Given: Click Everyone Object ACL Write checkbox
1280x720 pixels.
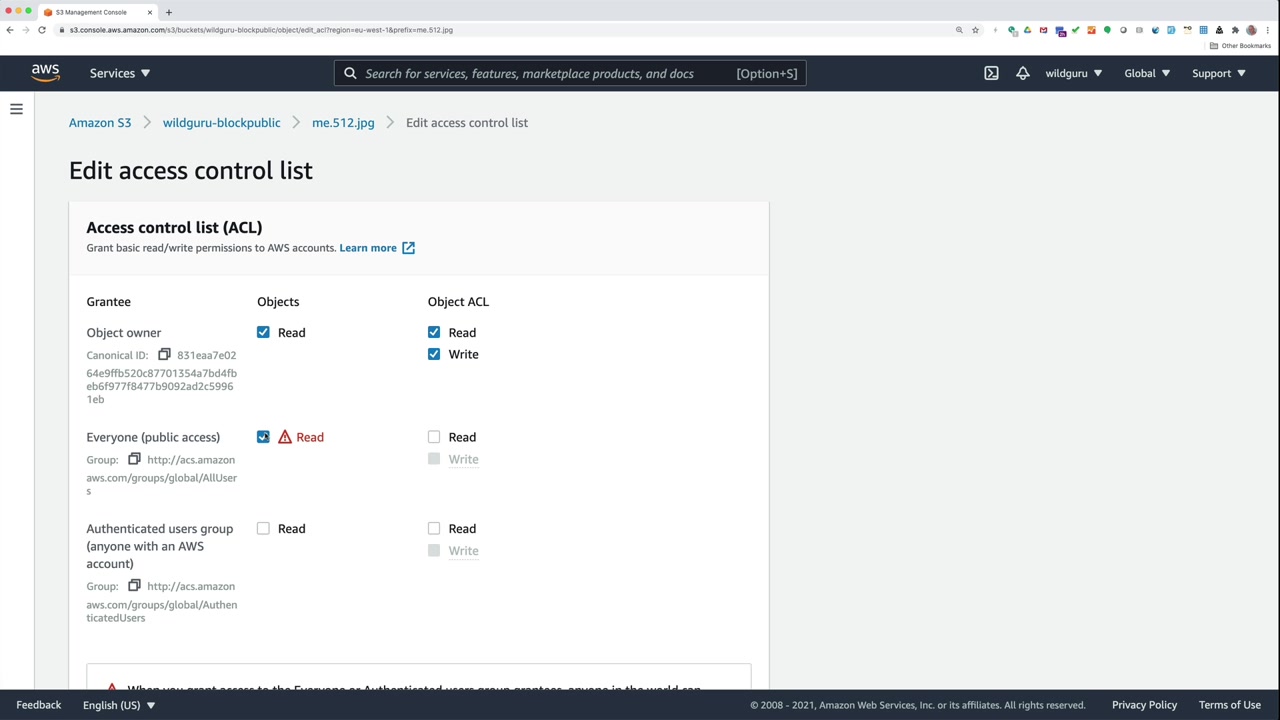Looking at the screenshot, I should [434, 459].
